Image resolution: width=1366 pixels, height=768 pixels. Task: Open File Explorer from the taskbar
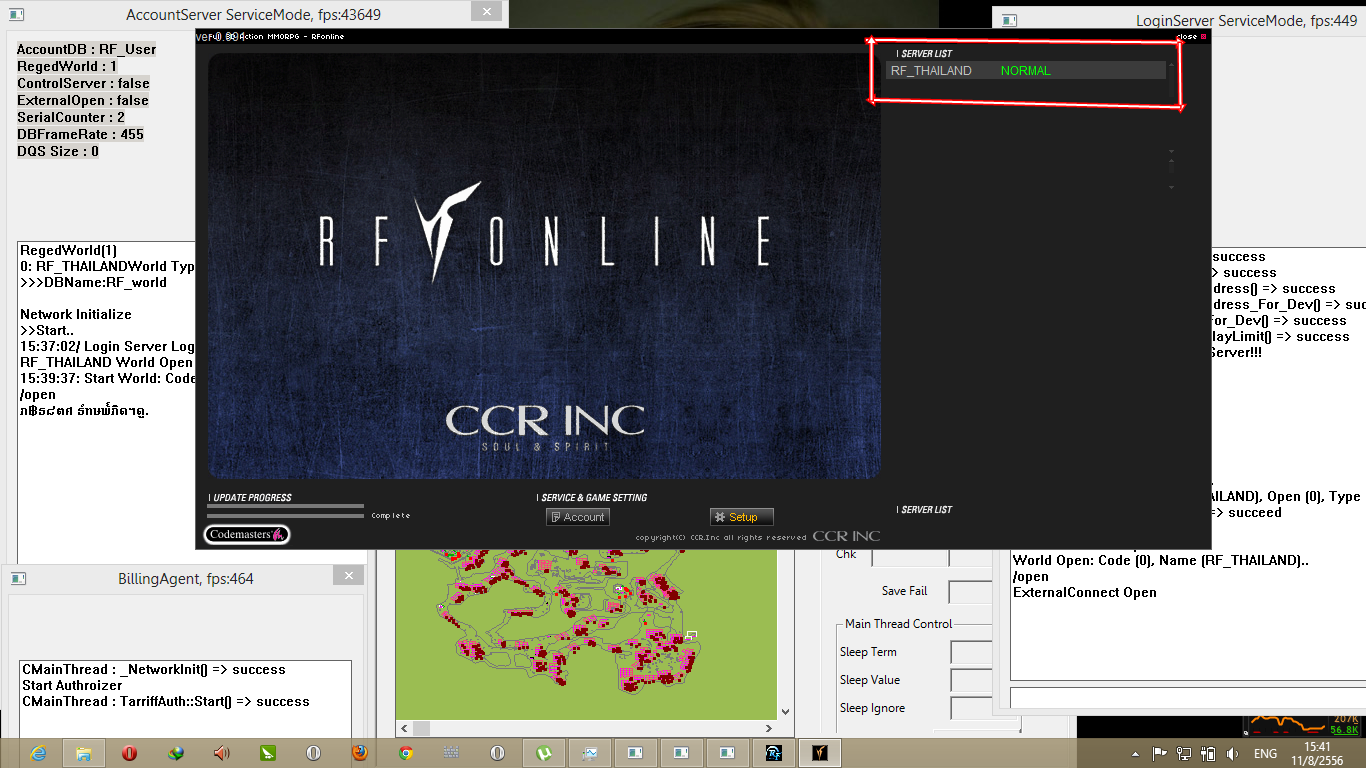tap(84, 753)
